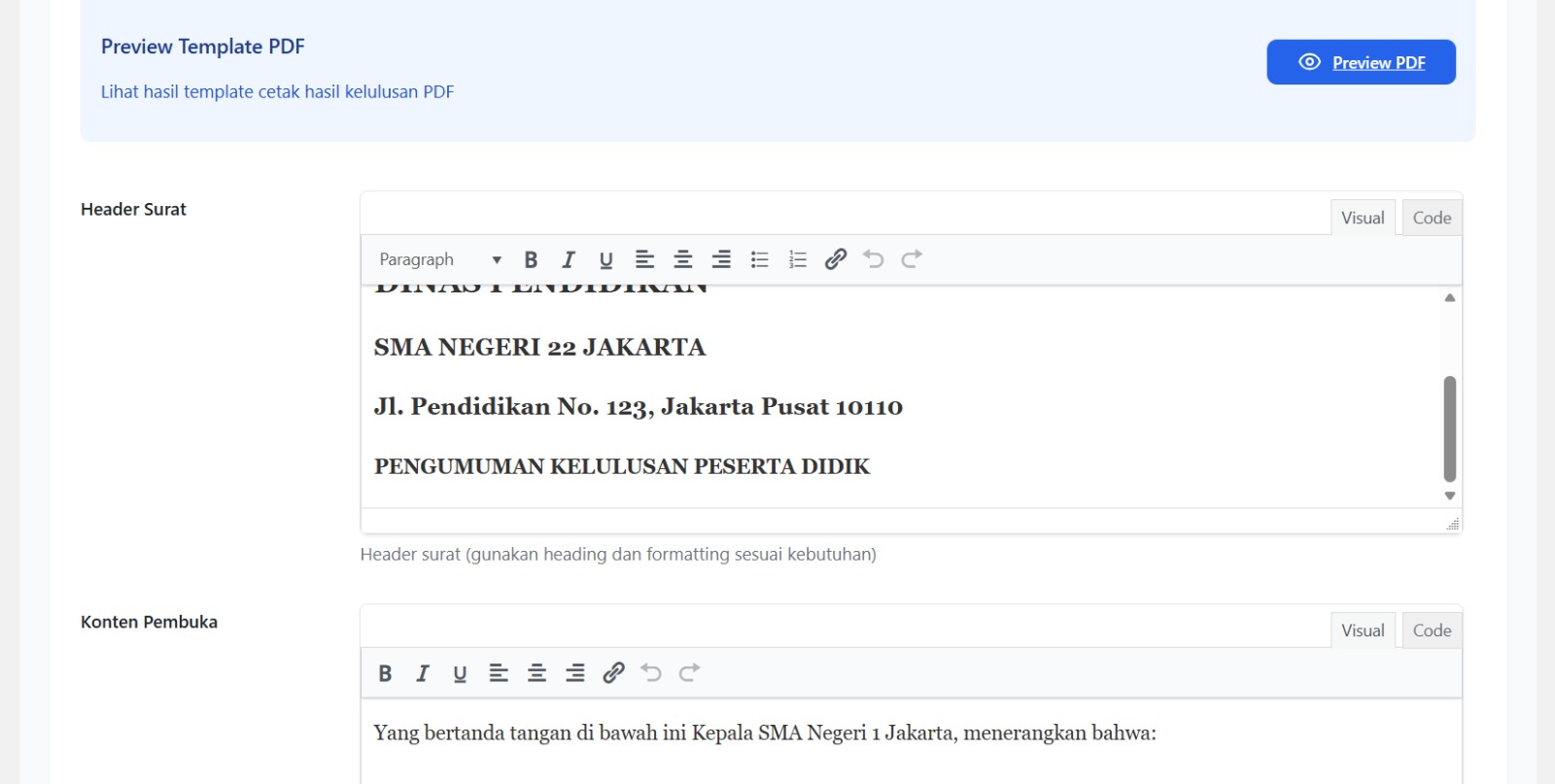Viewport: 1555px width, 784px height.
Task: Underline text in Header Surat editor
Action: 606,259
